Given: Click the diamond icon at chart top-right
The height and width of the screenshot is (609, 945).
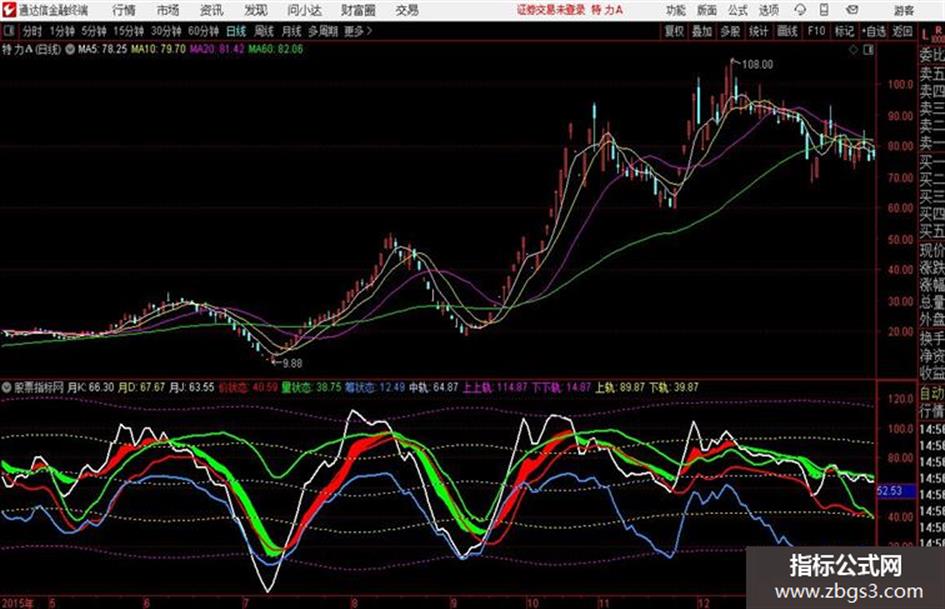Looking at the screenshot, I should (x=853, y=50).
